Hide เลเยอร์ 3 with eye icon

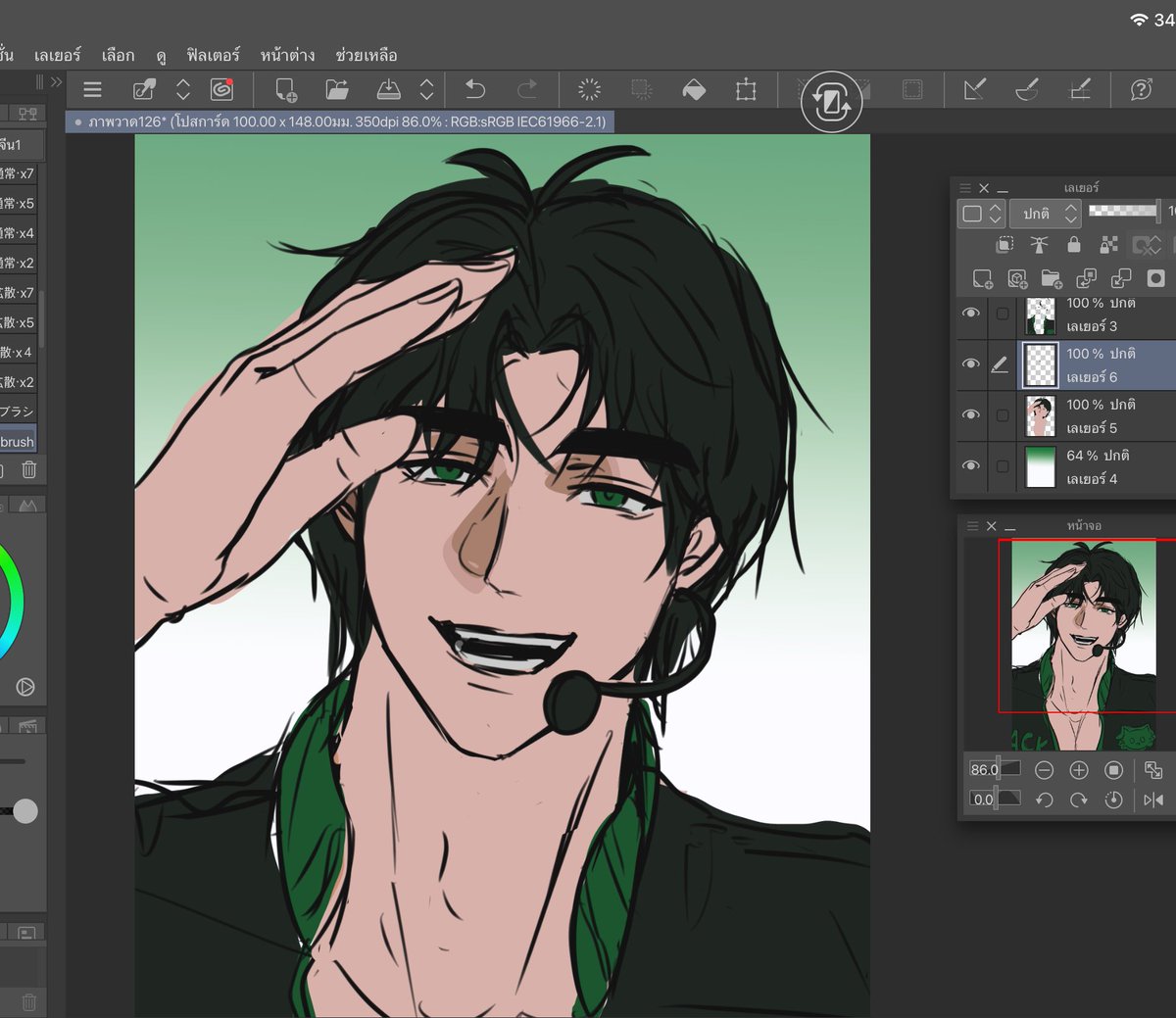[x=970, y=314]
